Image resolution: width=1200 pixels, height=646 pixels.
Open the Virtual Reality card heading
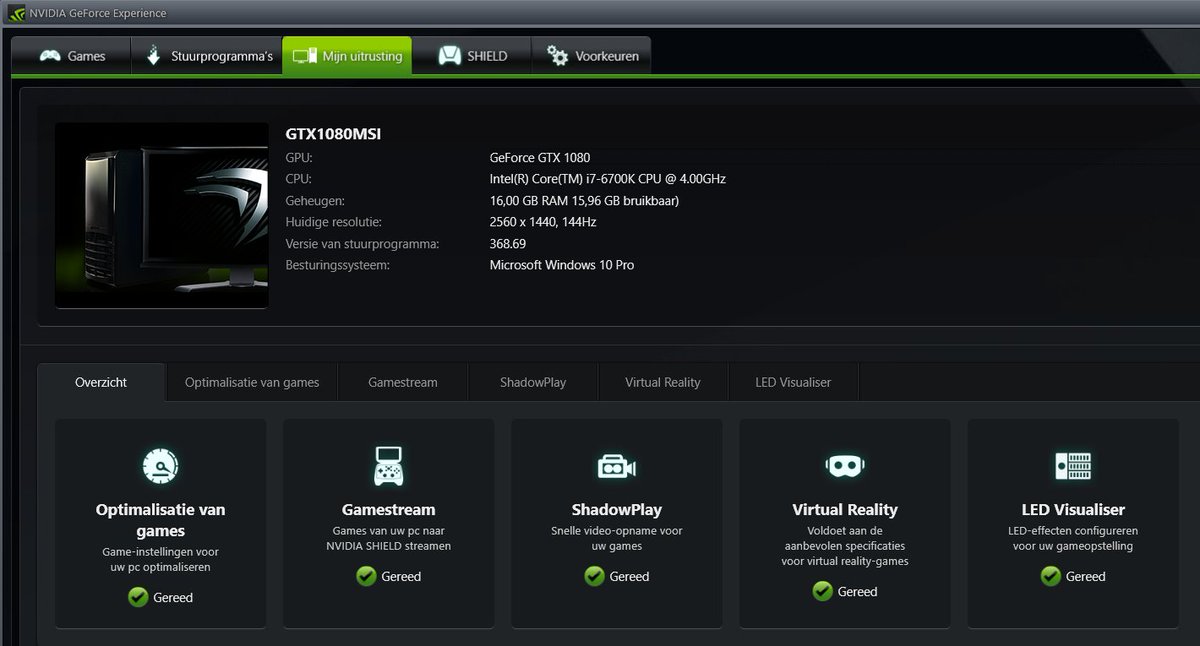(x=845, y=510)
